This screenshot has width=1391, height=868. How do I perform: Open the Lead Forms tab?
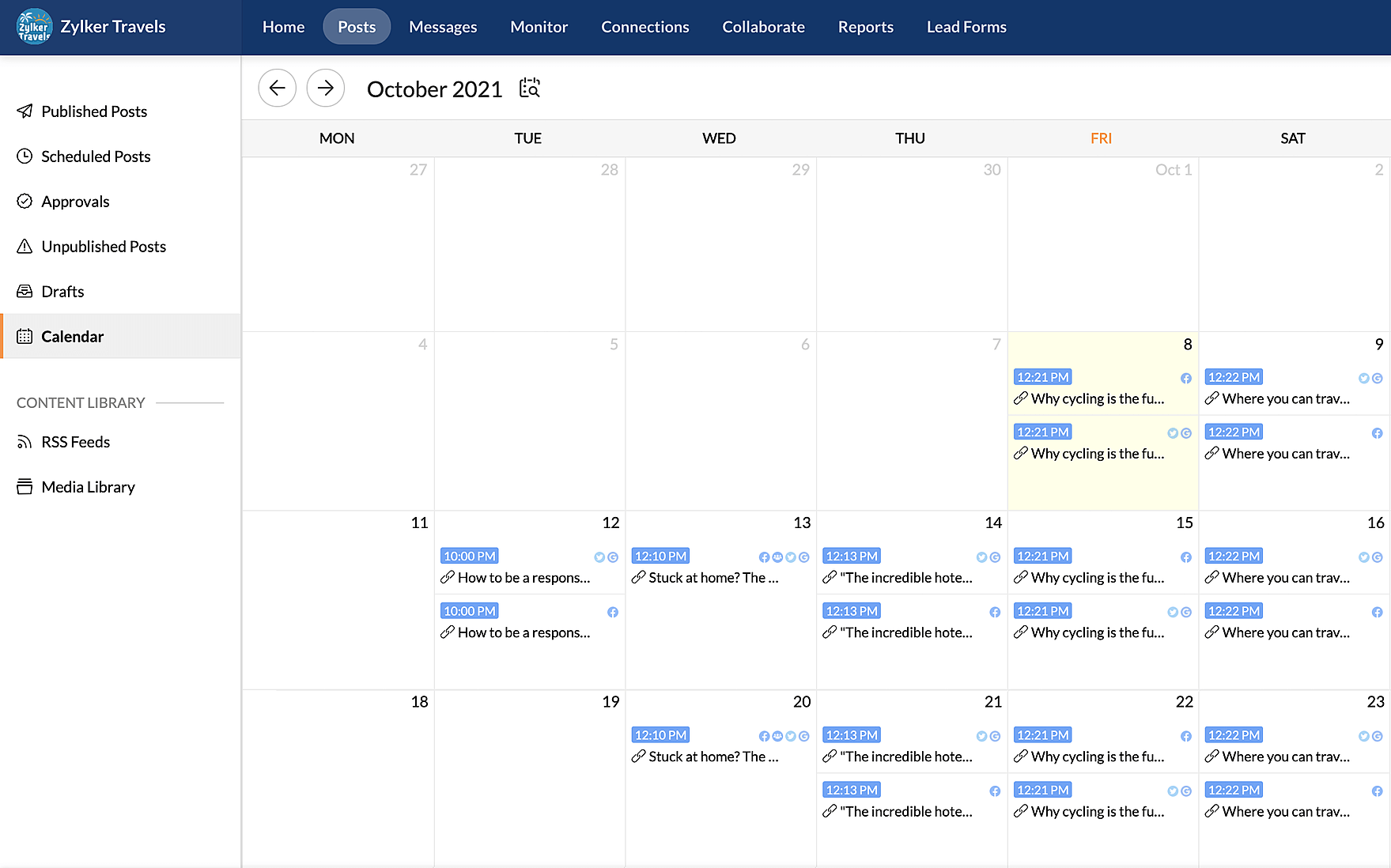966,27
